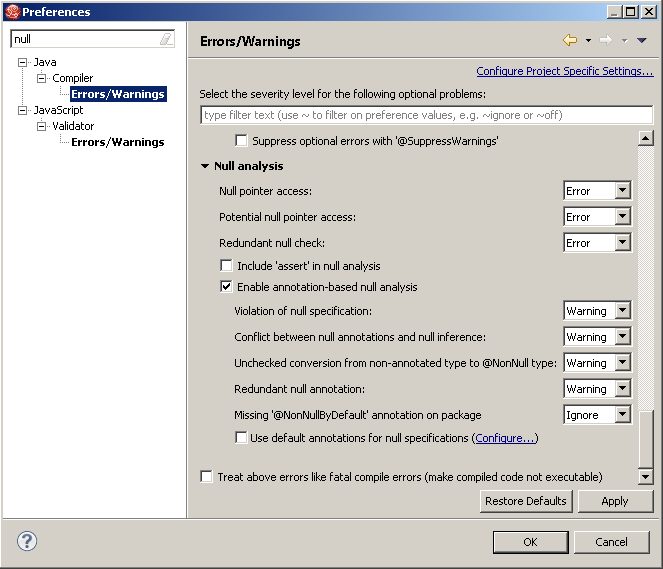Collapse the JavaScript tree node
The image size is (663, 569).
tap(22, 110)
